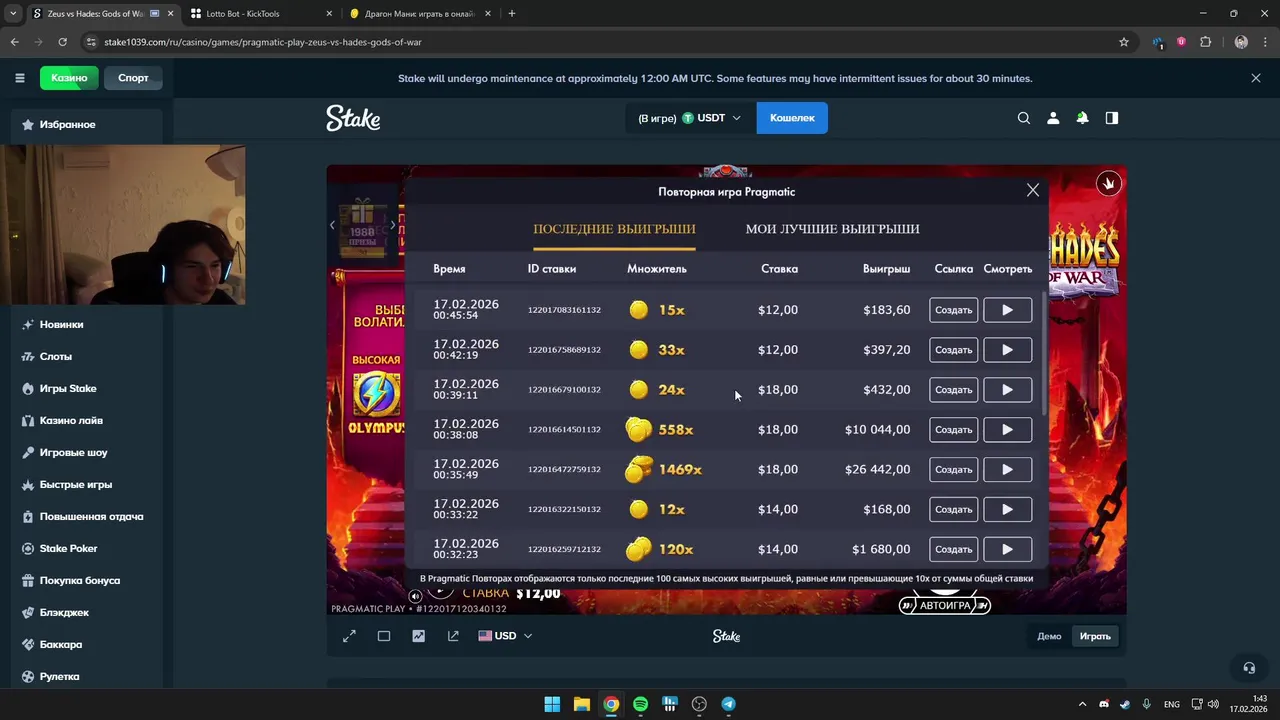Screen dimensions: 1280x720
Task: Create link for the $26 442,00 win
Action: (953, 469)
